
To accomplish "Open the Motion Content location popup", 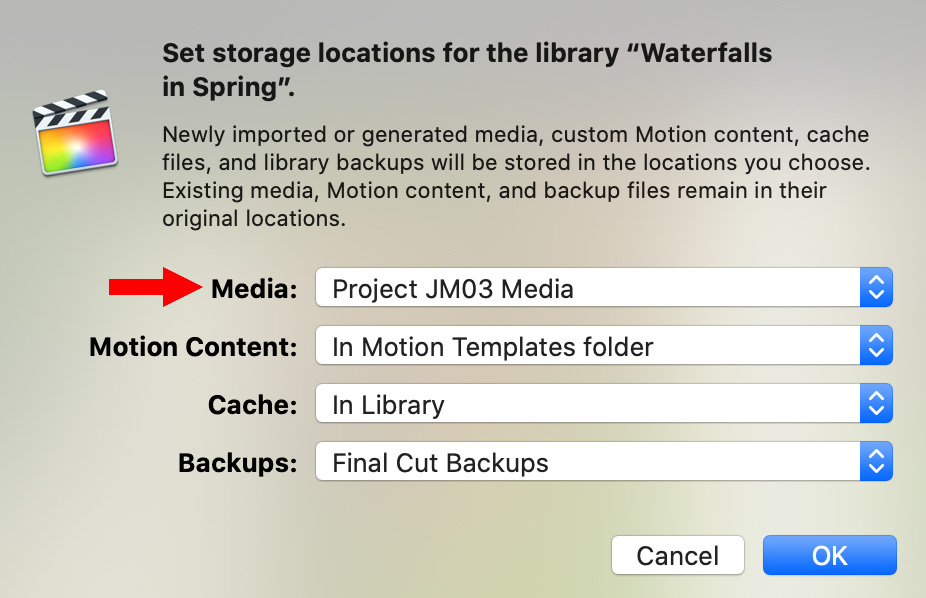I will click(604, 345).
